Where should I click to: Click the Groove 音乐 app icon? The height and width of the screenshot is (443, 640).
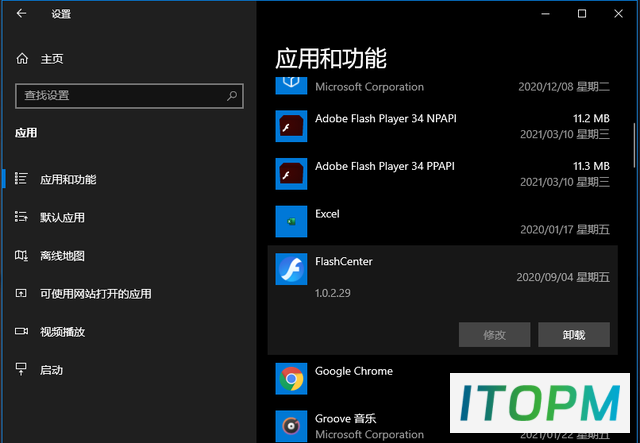291,426
